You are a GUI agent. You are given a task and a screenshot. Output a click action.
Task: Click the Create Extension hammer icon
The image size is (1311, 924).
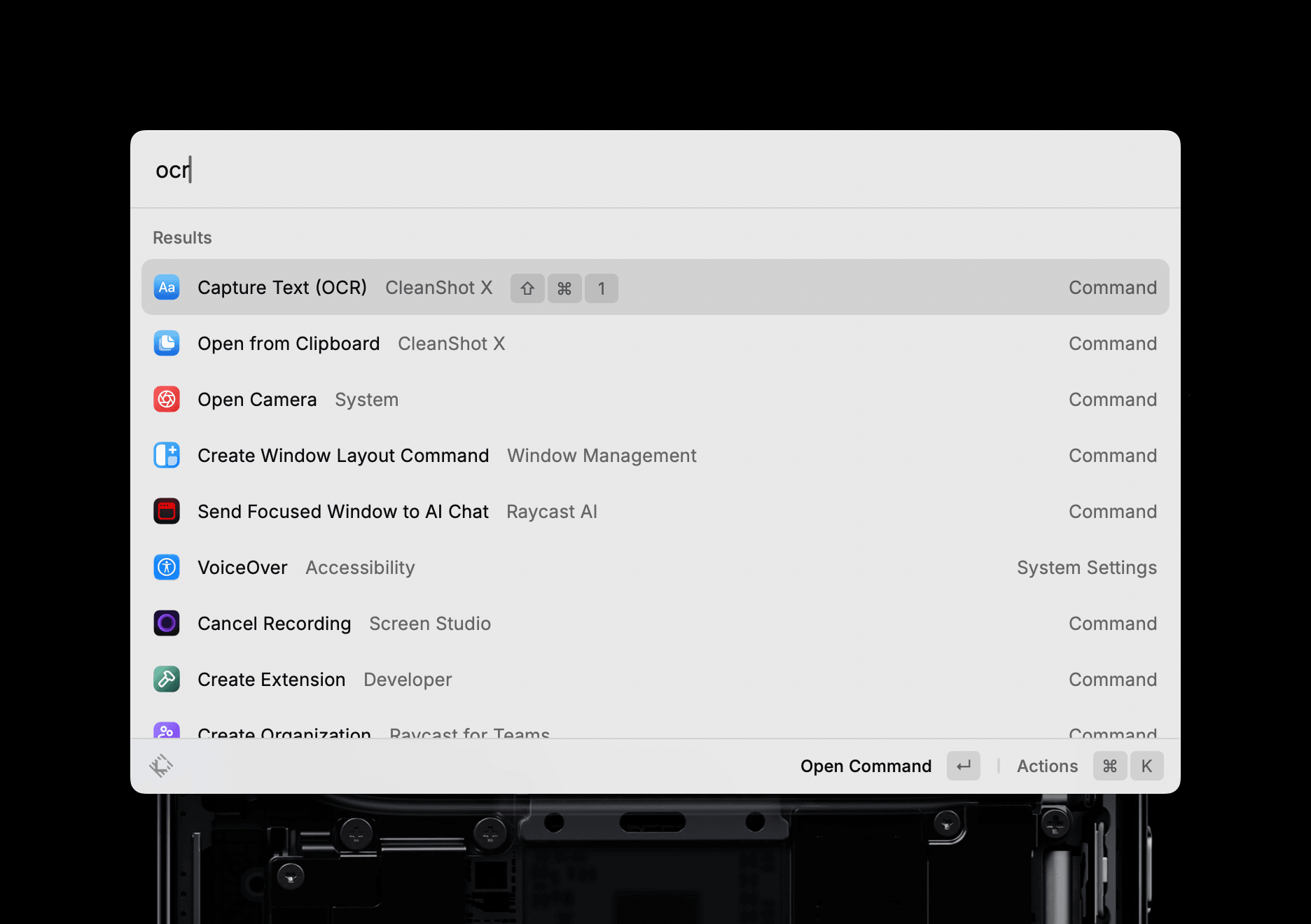pos(167,679)
